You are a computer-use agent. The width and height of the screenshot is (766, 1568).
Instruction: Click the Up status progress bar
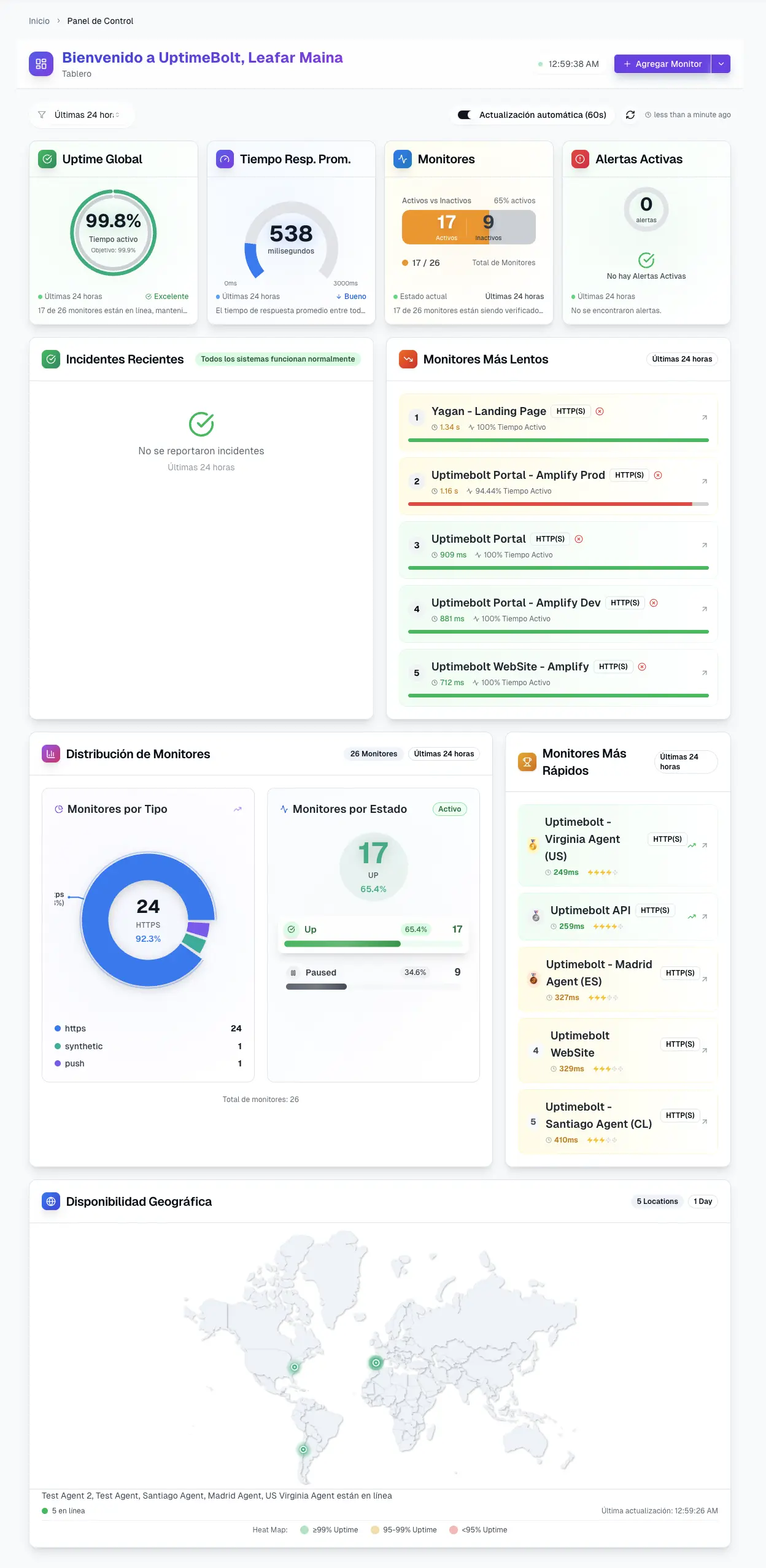(342, 944)
